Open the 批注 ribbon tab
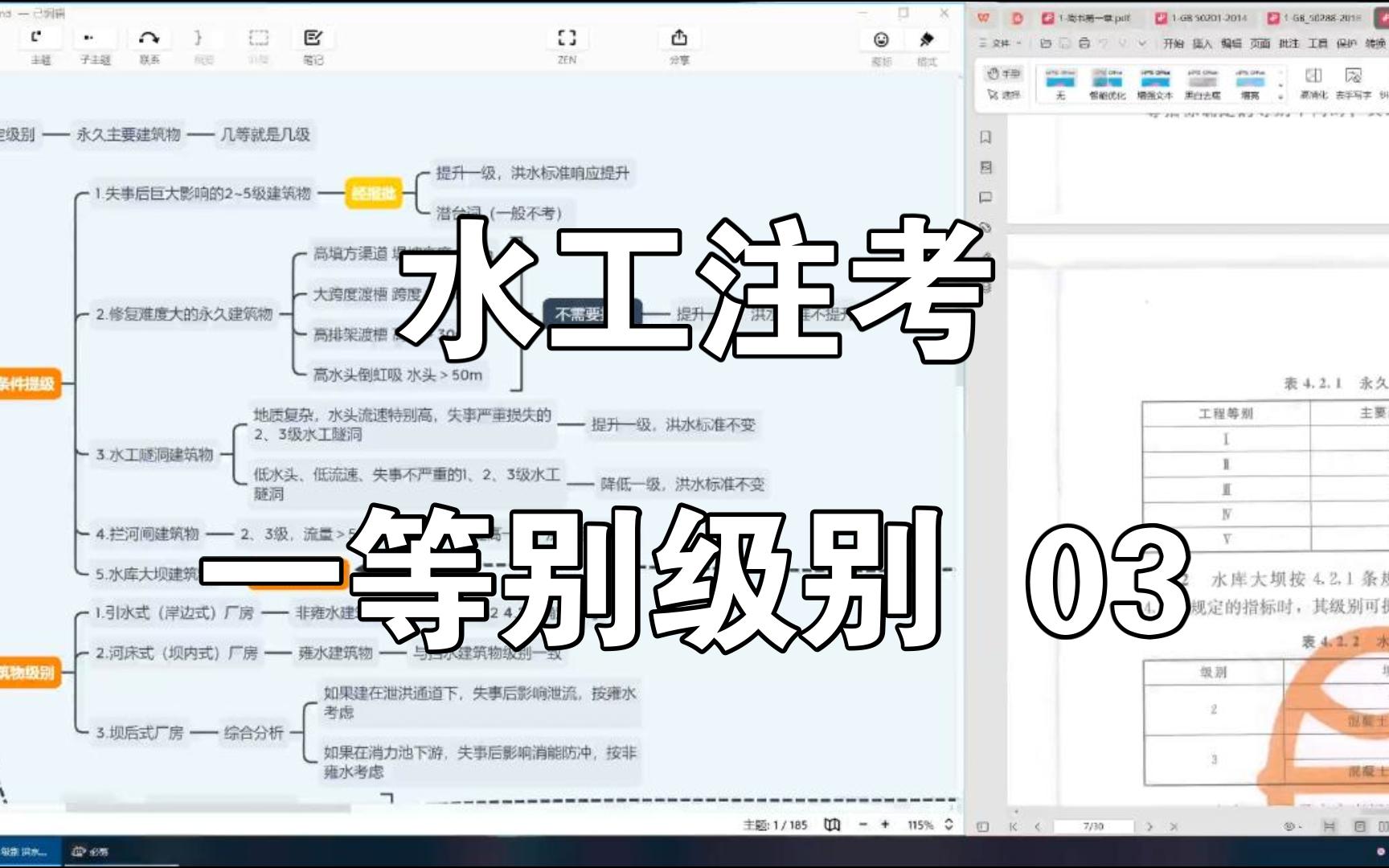Screen dimensions: 1389x868 coord(1289,43)
